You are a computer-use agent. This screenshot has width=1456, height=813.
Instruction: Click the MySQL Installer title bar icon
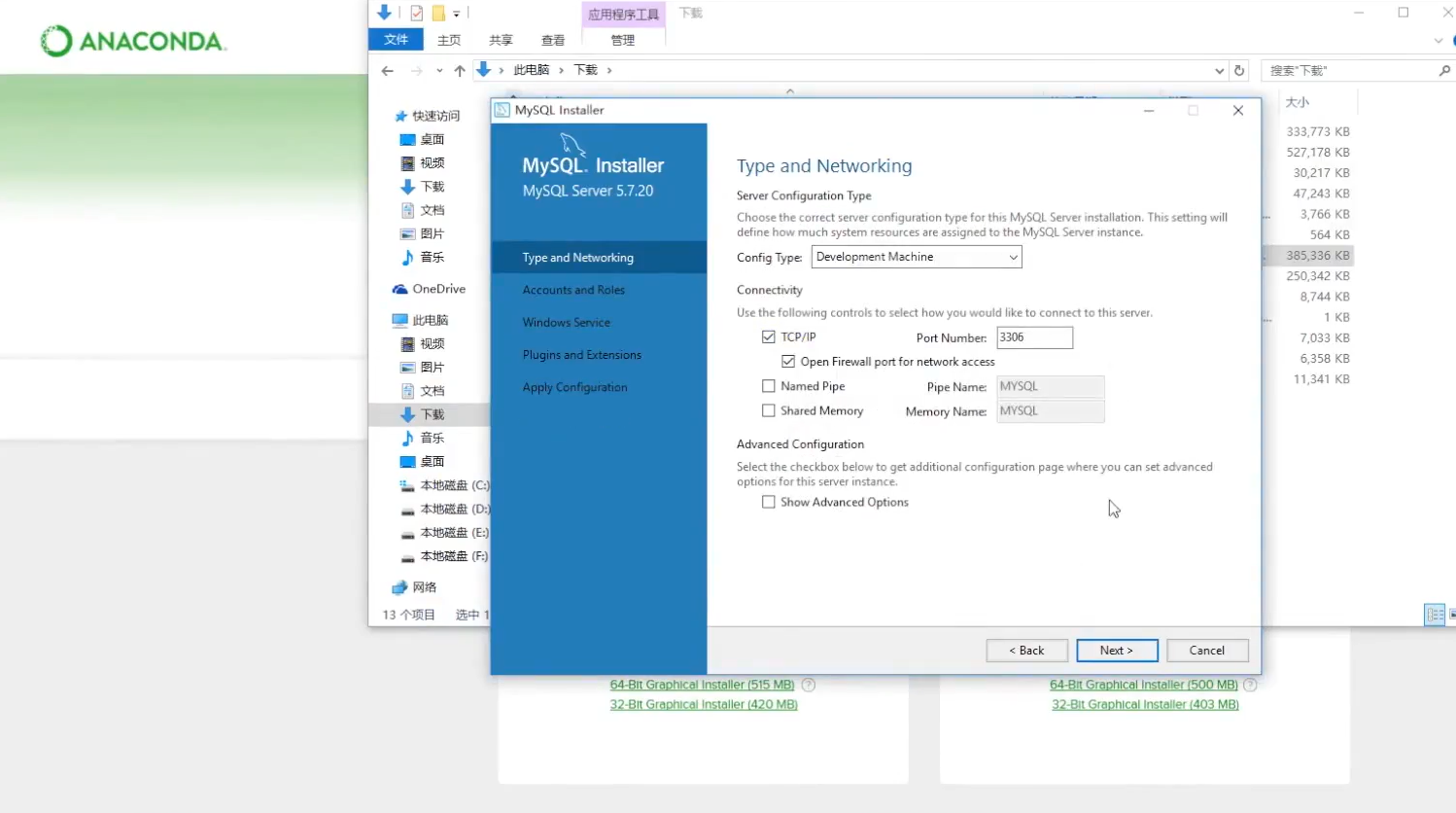point(502,110)
